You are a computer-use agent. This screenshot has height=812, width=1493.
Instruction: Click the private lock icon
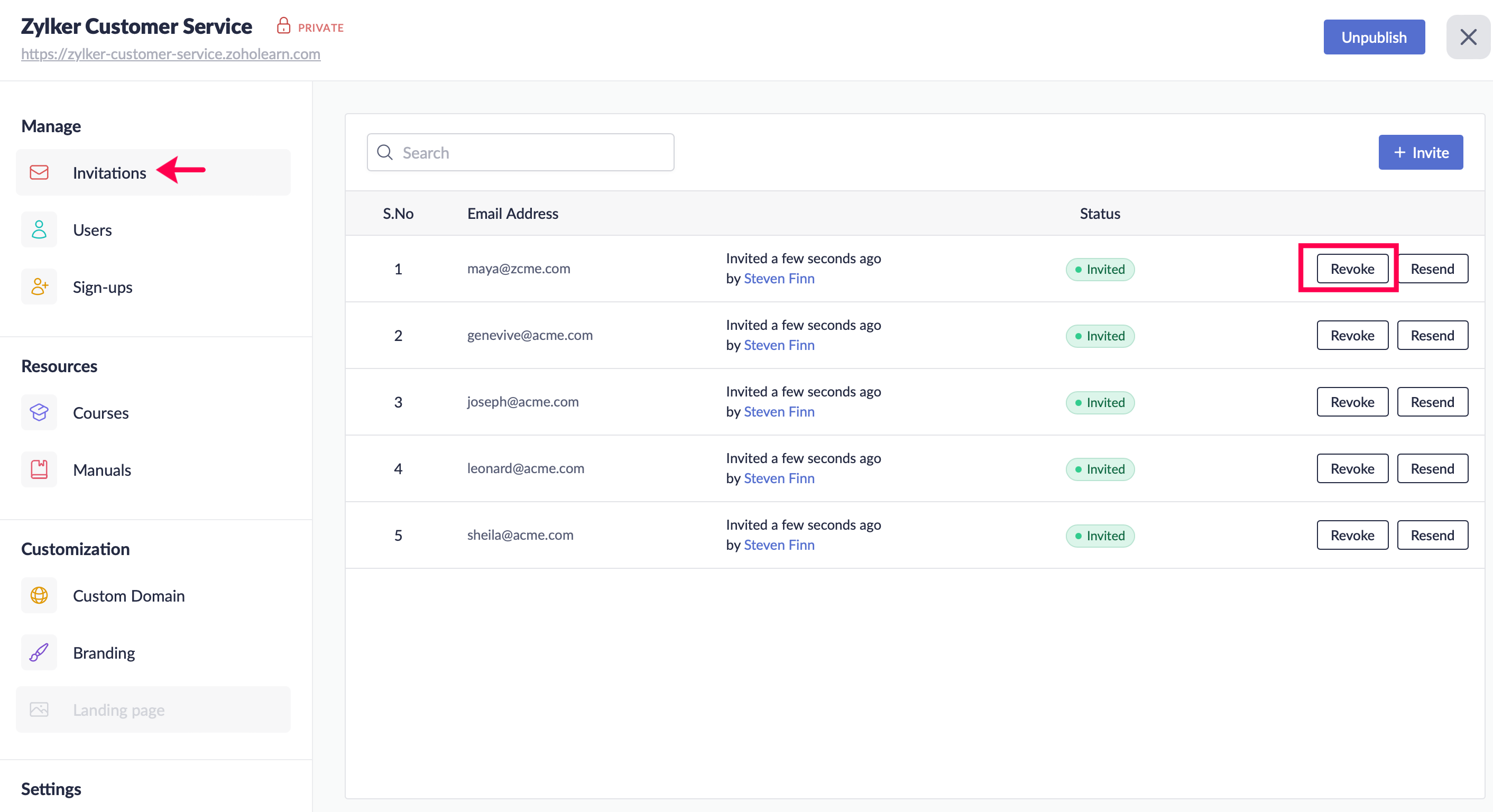[x=283, y=25]
